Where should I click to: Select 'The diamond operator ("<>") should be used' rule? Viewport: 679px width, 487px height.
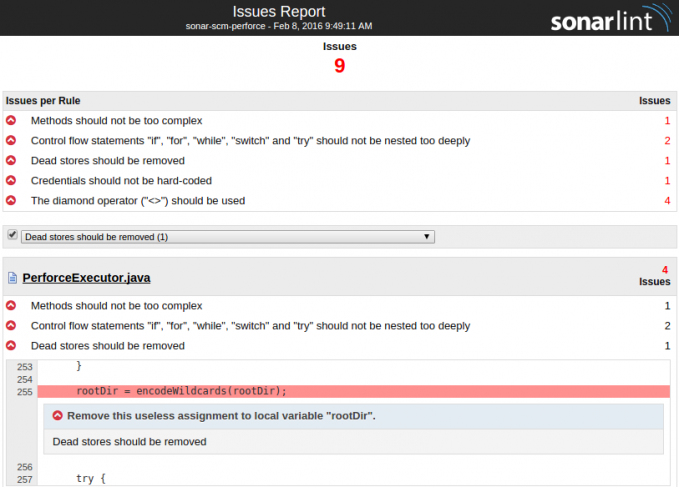pyautogui.click(x=138, y=201)
